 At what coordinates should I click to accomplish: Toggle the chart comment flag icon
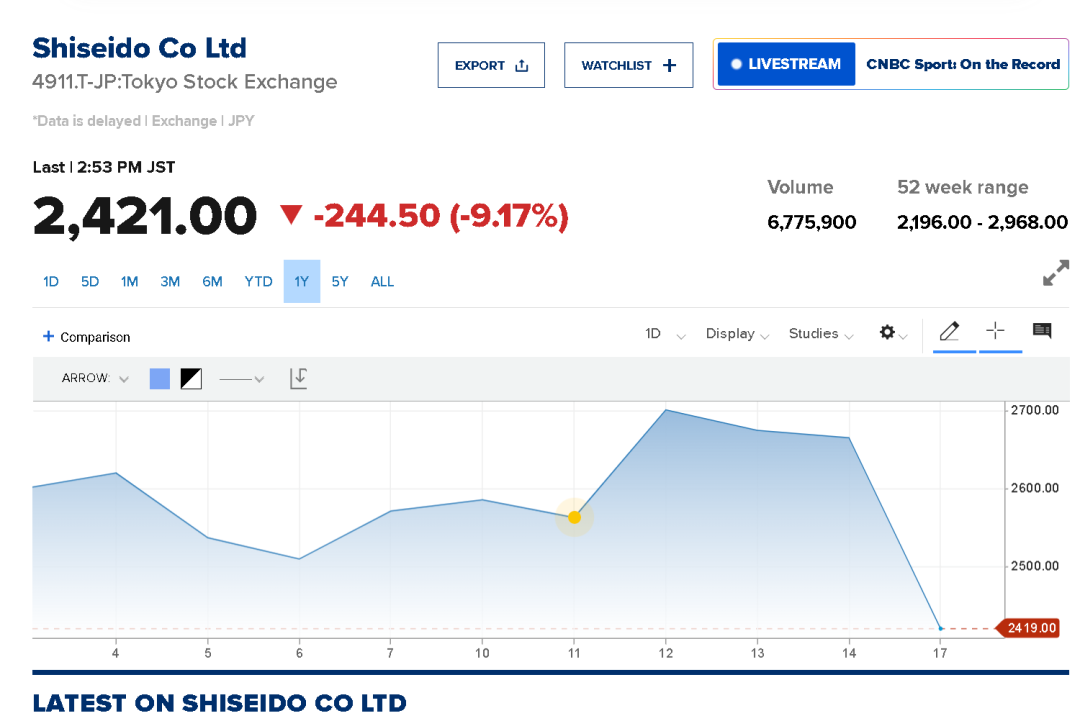1042,331
